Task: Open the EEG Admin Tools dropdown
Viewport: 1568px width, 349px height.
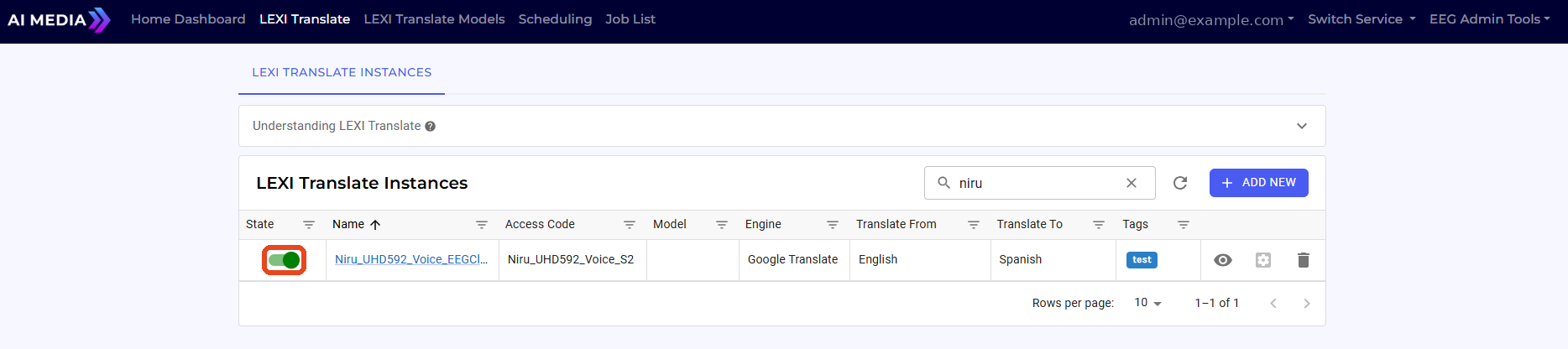Action: pyautogui.click(x=1490, y=18)
